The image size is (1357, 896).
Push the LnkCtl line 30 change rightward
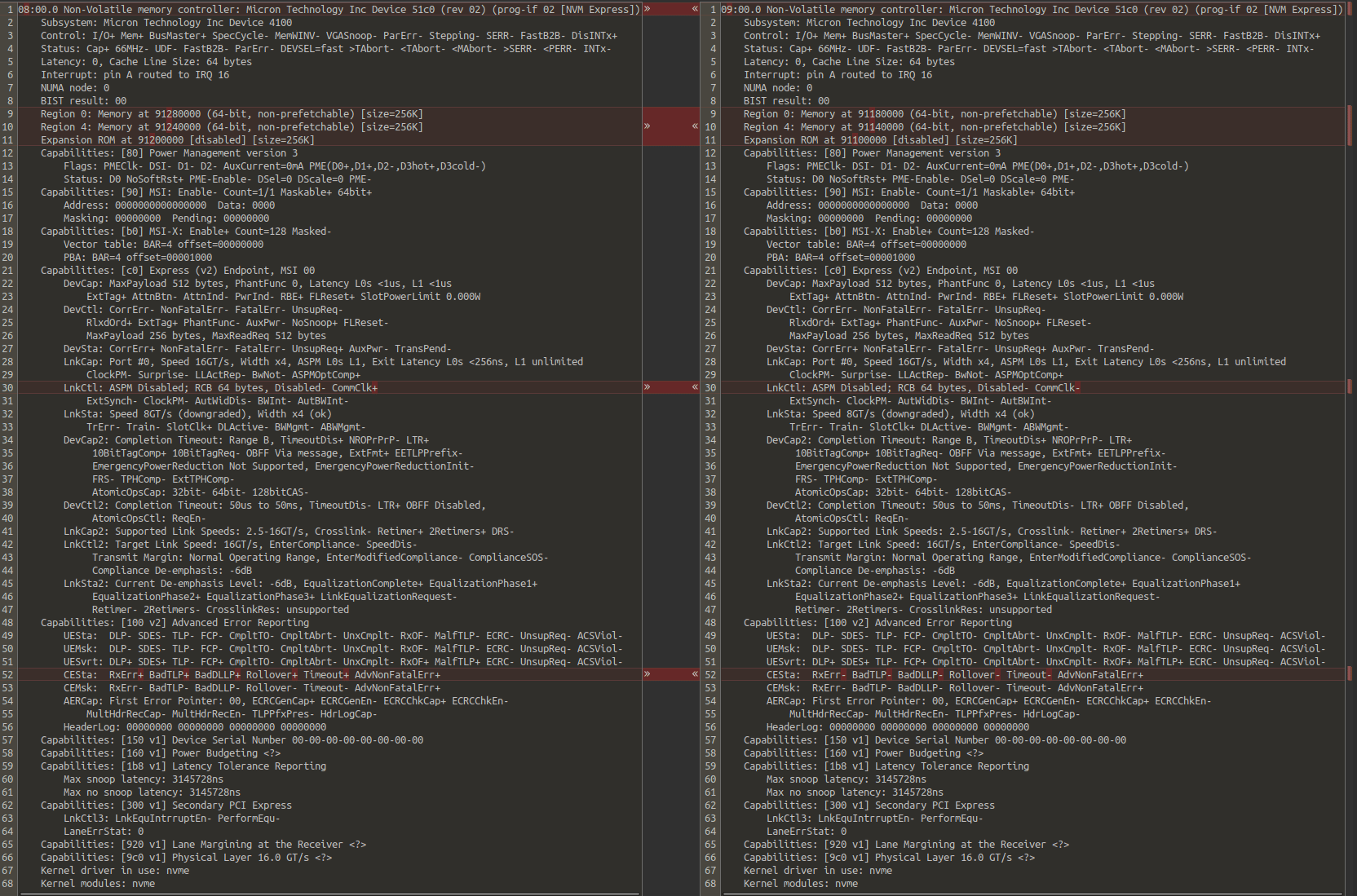[x=648, y=387]
